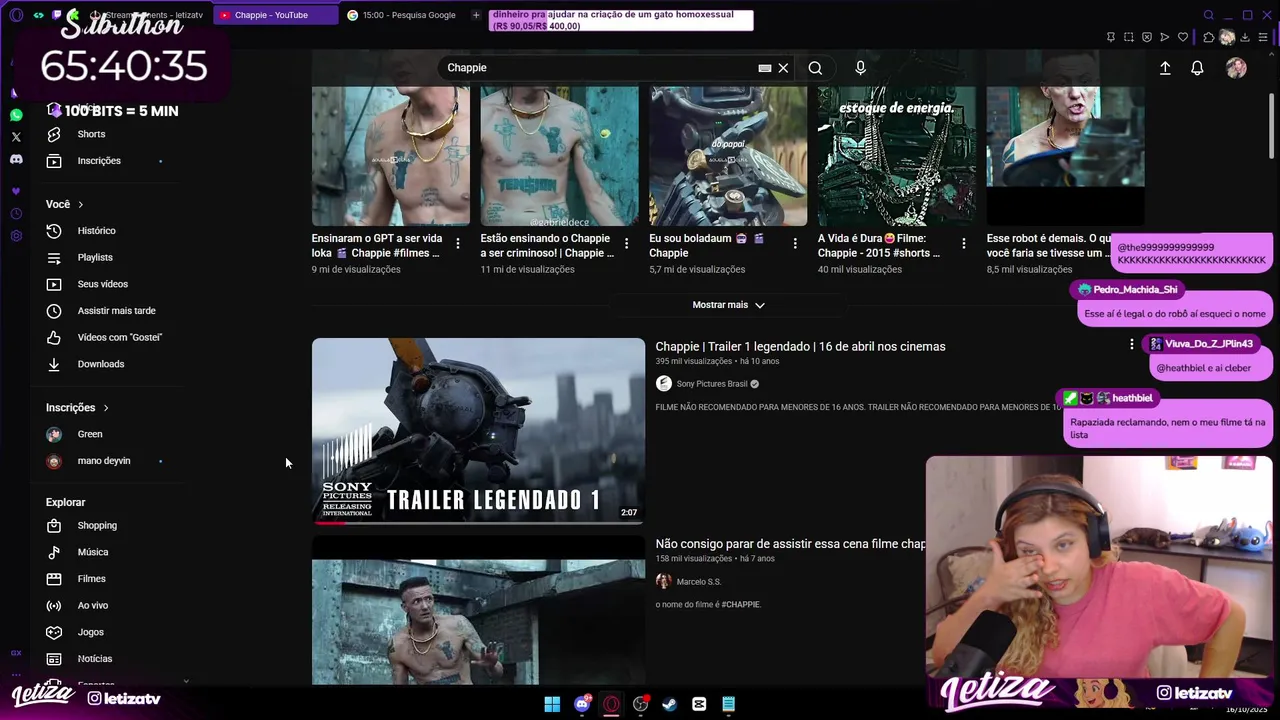Open the sidebar history clock icon
This screenshot has height=720, width=1280.
coord(16,214)
